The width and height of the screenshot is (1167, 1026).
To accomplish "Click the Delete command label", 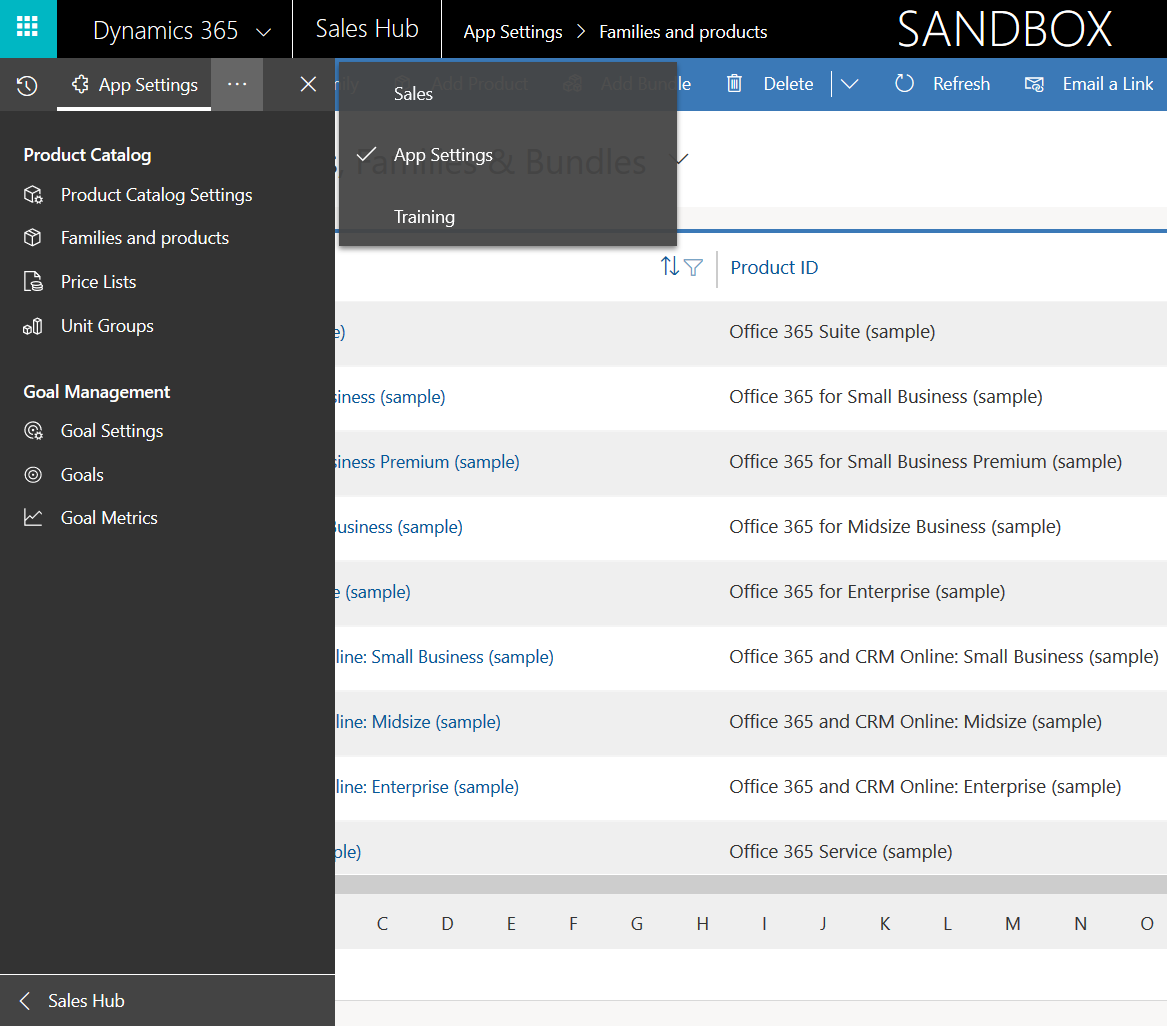I will pos(788,84).
